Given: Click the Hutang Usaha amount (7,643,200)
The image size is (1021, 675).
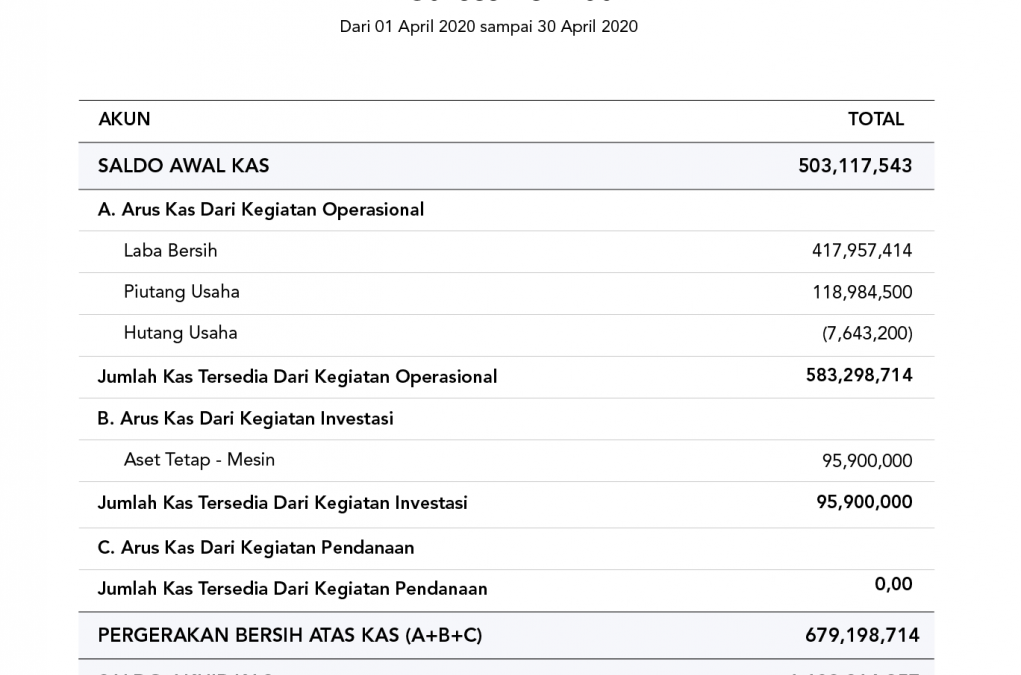Looking at the screenshot, I should pos(866,334).
